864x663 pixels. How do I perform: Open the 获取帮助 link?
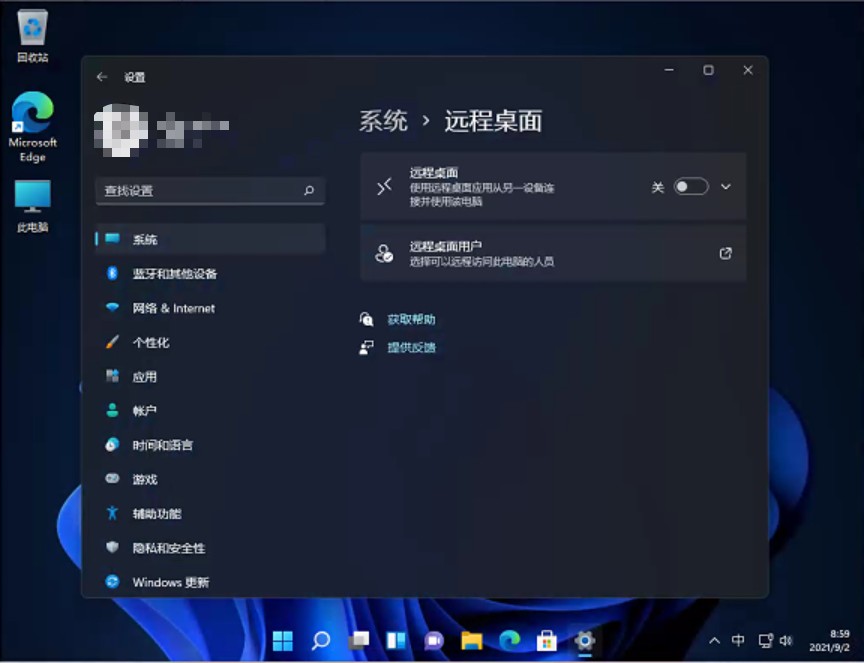[411, 320]
